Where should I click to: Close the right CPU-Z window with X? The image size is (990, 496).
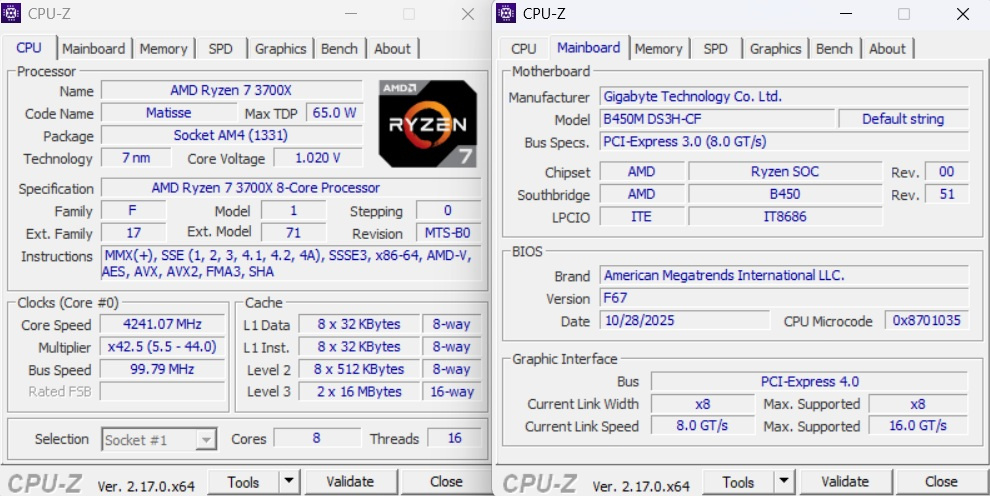pos(963,13)
